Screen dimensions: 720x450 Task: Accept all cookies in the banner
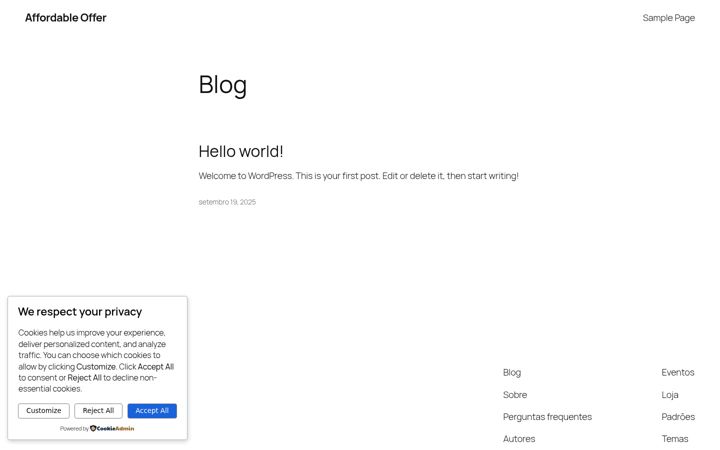[152, 411]
